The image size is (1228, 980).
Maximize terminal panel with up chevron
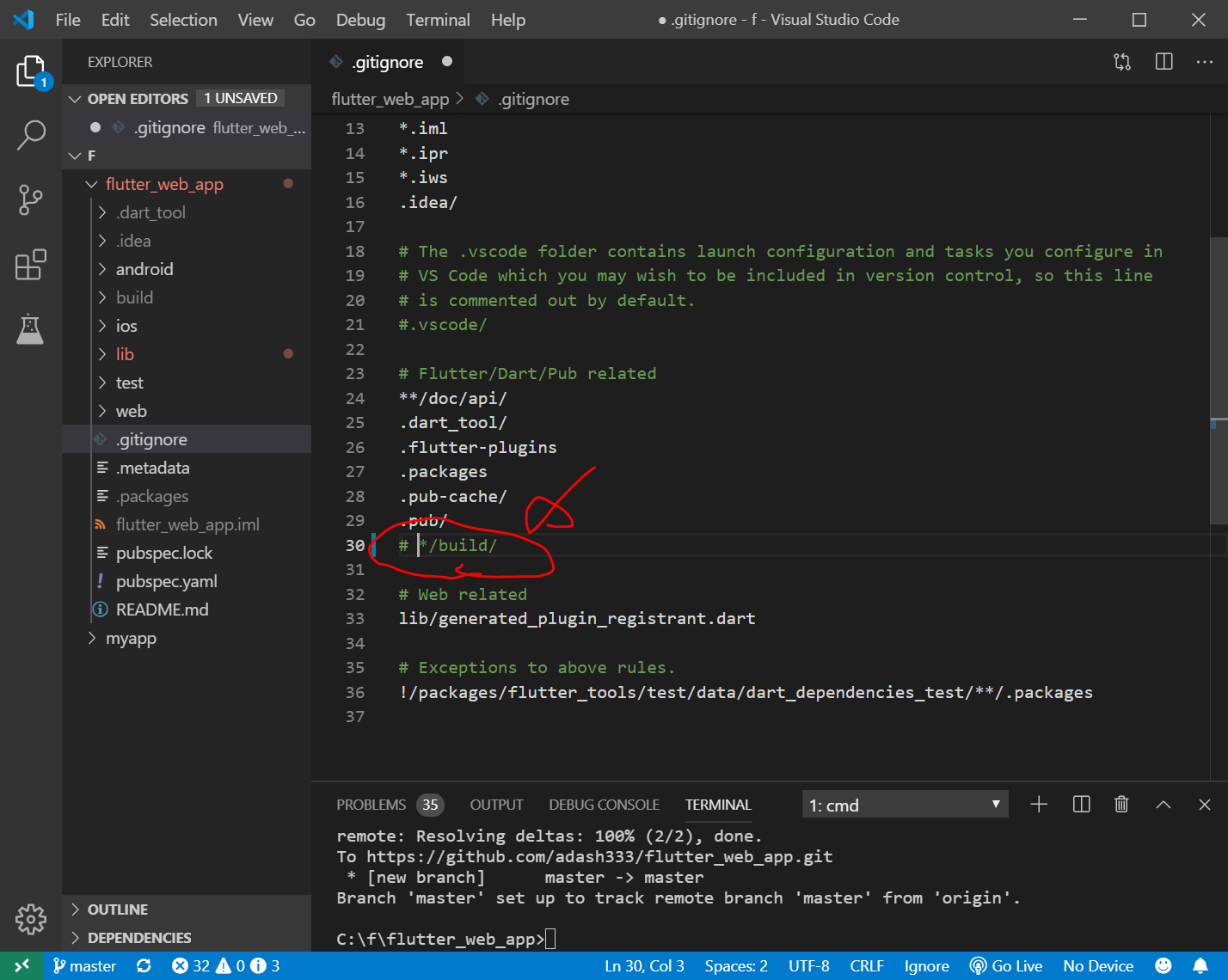coord(1164,805)
